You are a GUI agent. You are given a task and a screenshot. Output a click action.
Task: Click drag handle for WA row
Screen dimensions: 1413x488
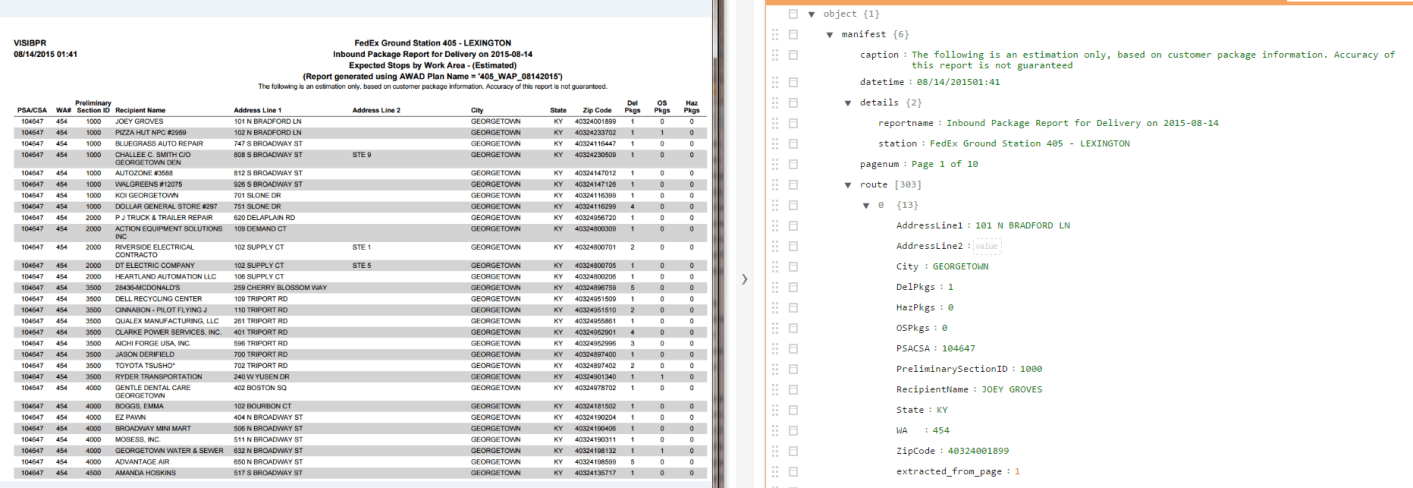click(775, 430)
